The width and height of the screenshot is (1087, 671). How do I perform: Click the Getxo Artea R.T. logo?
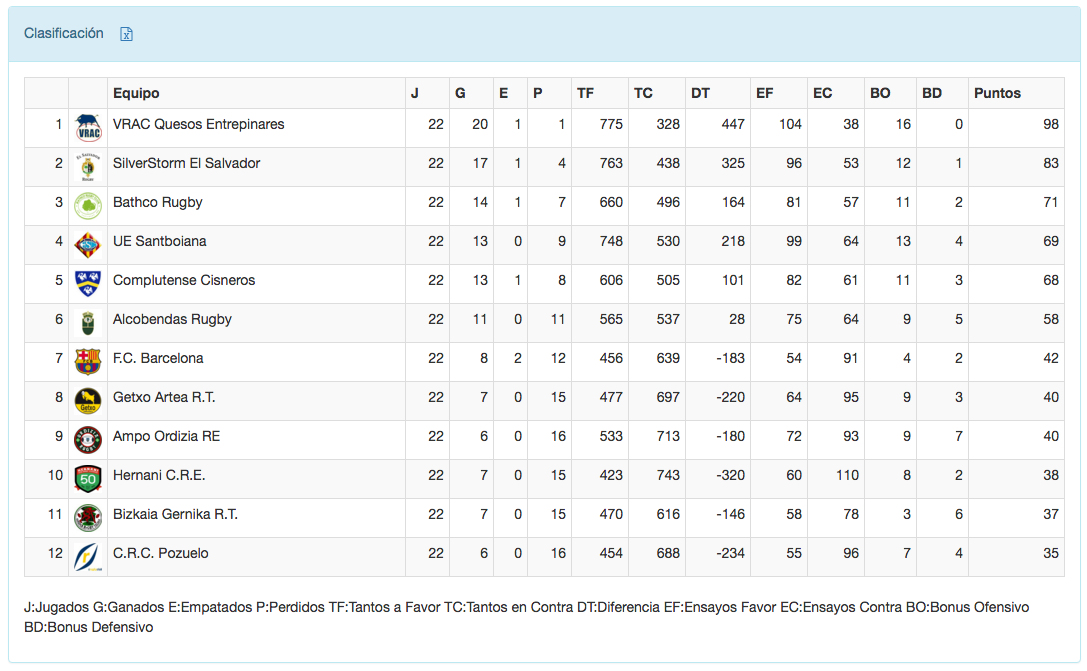[88, 400]
